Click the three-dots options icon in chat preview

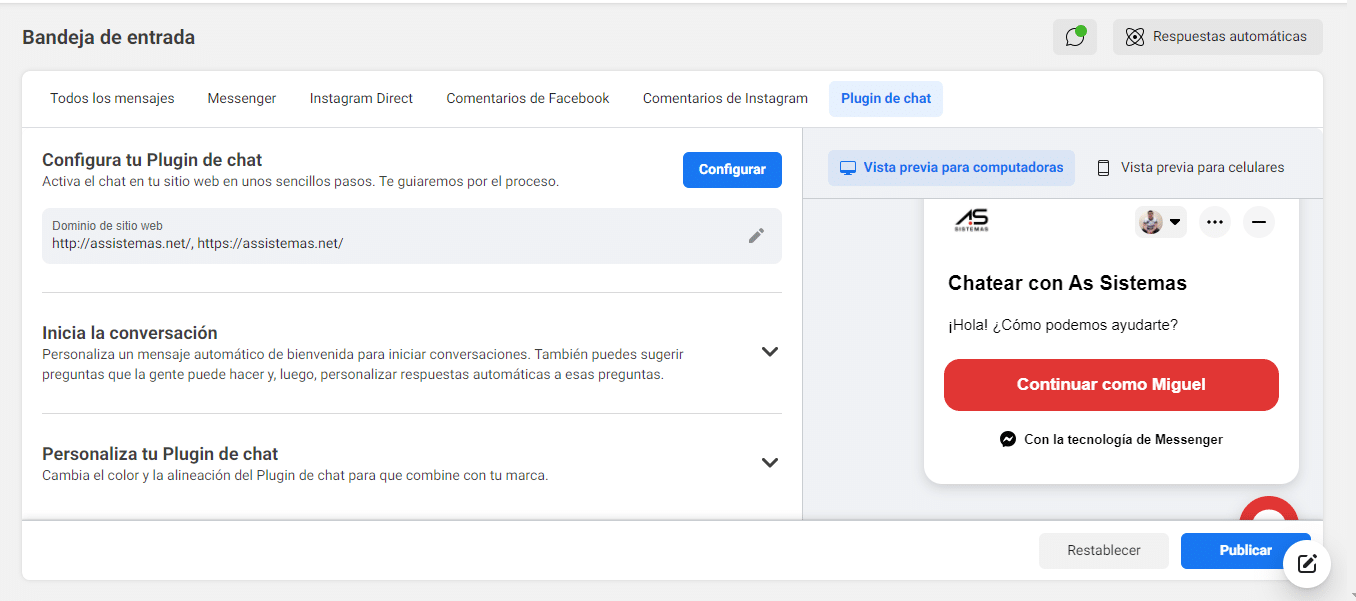pyautogui.click(x=1215, y=222)
